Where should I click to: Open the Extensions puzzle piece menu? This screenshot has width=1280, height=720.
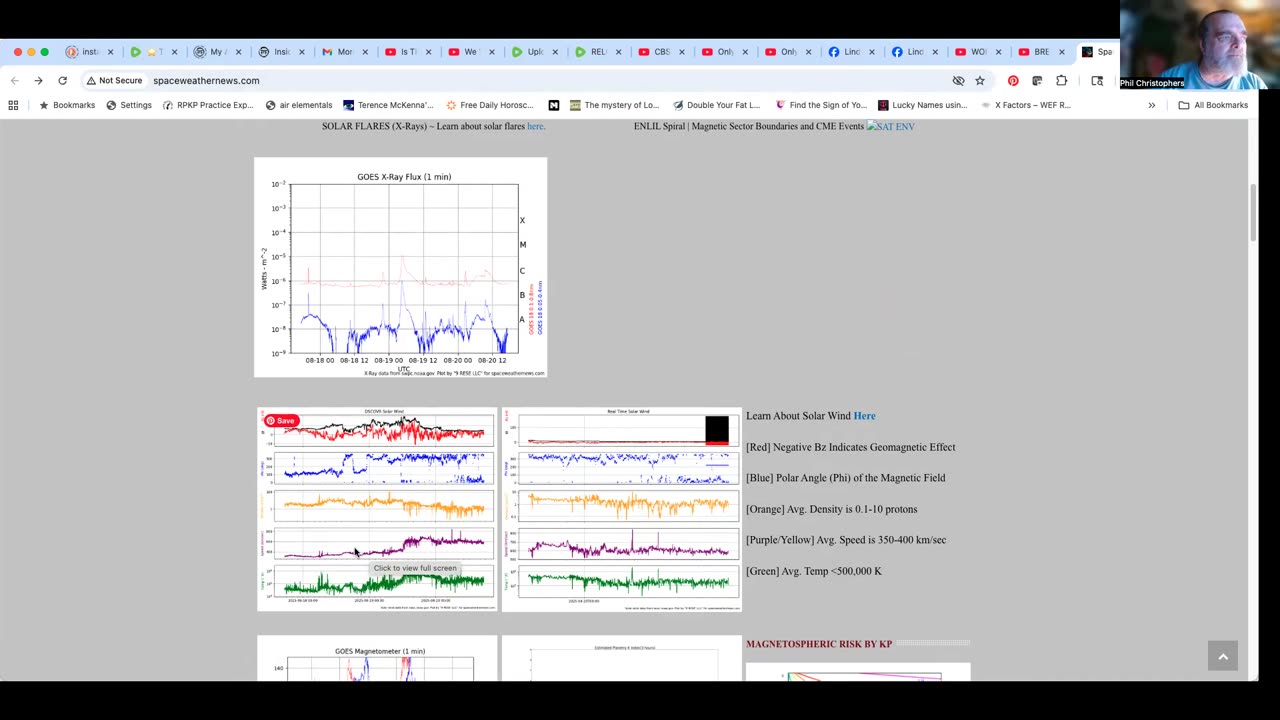(x=1061, y=80)
